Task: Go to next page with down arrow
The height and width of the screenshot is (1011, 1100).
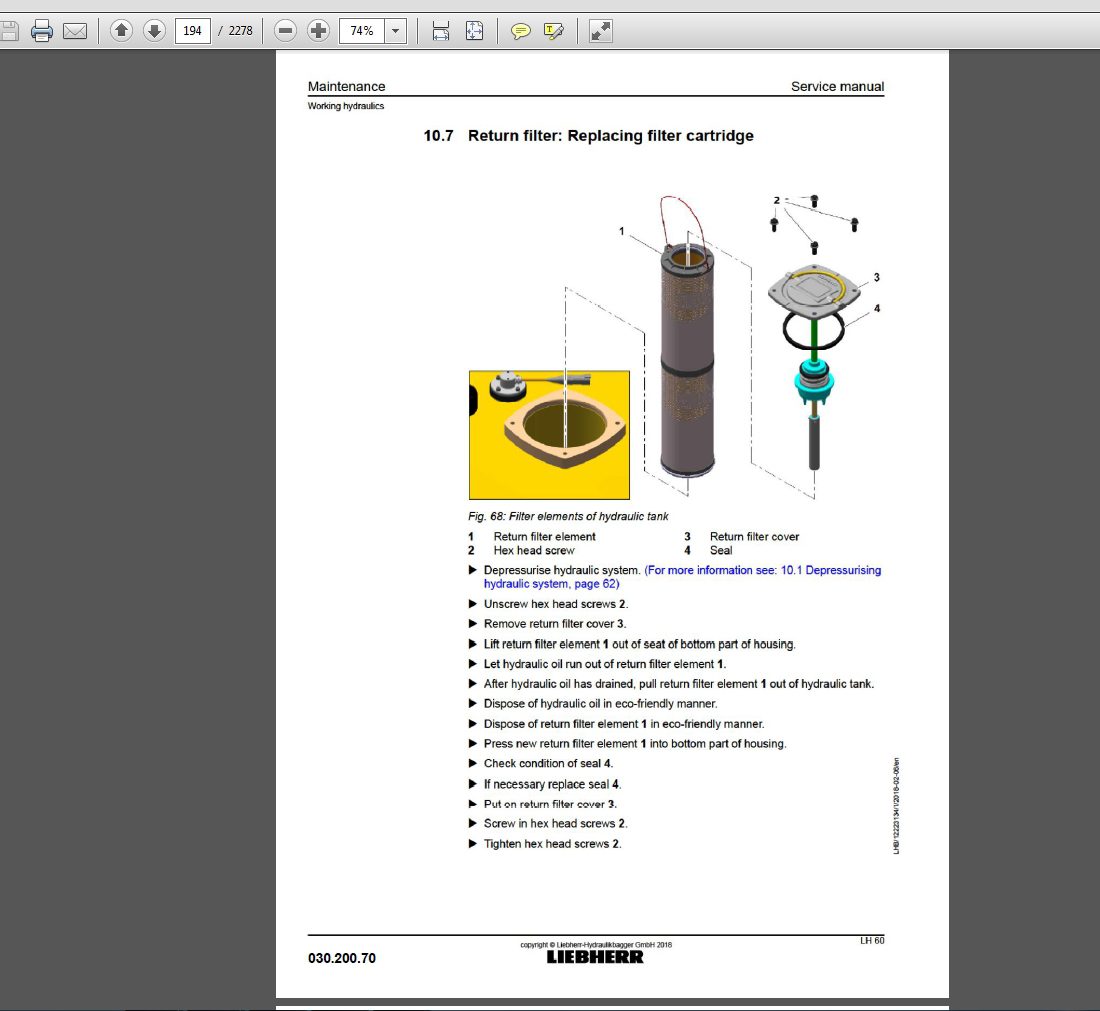Action: [x=154, y=30]
